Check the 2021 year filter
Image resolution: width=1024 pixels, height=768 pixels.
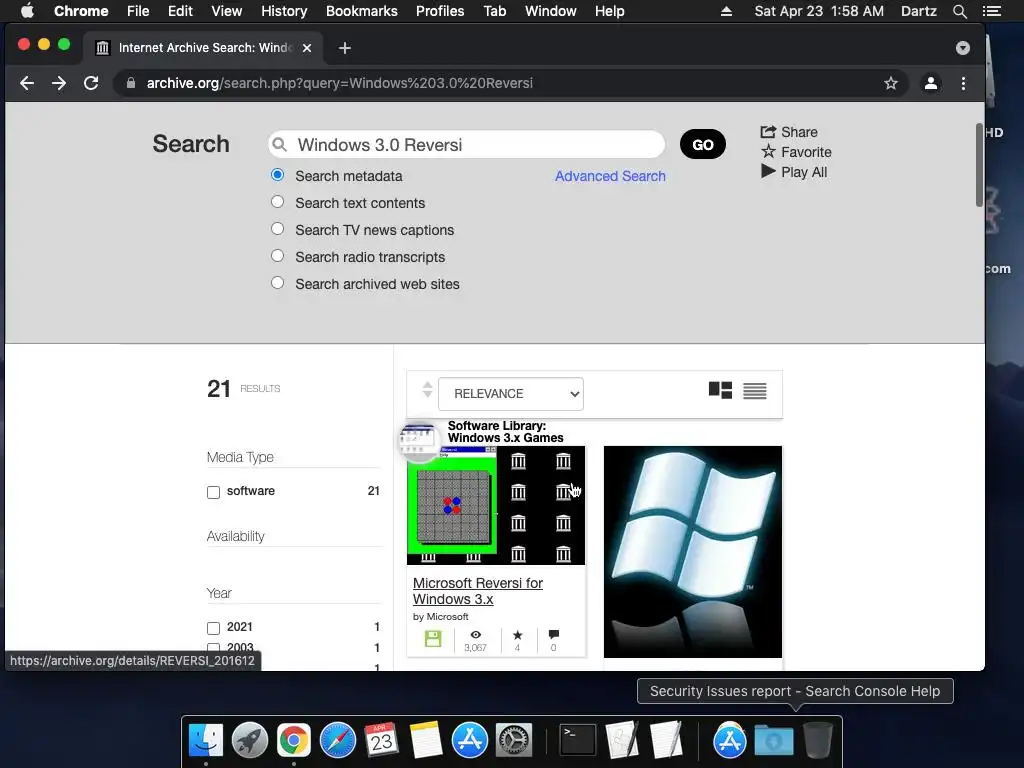tap(214, 628)
